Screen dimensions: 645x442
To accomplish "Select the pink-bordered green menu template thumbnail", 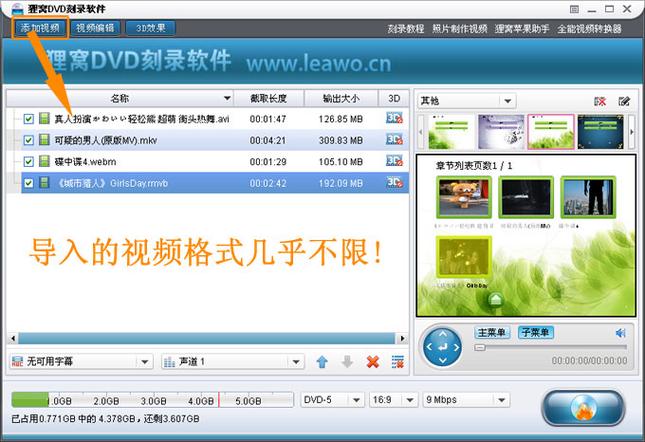I will (551, 132).
